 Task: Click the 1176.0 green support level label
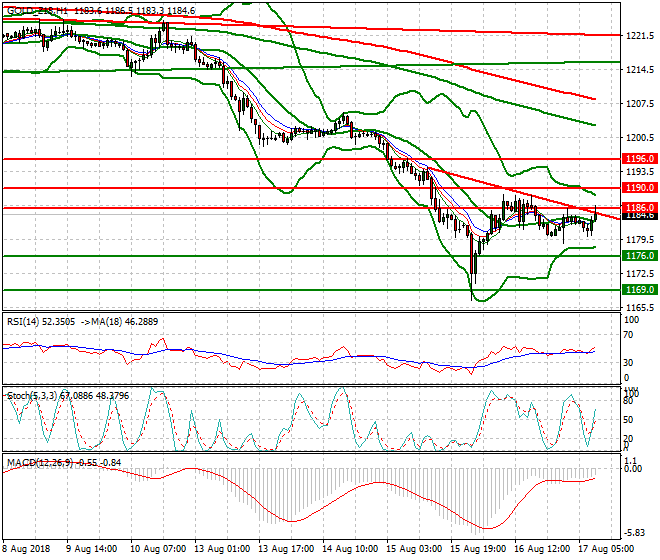point(640,256)
